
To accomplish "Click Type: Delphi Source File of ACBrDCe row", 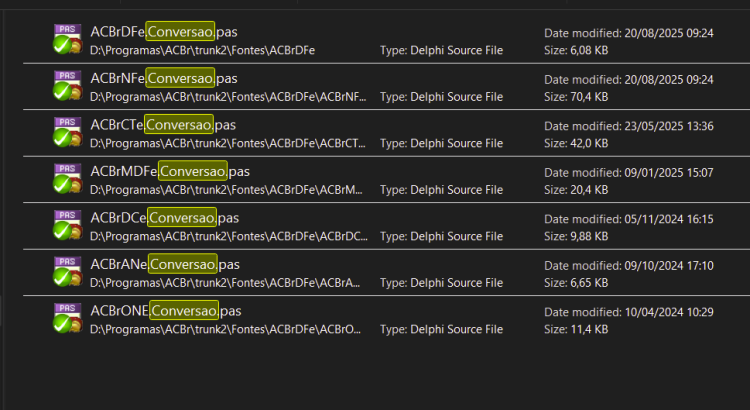I will pyautogui.click(x=441, y=236).
